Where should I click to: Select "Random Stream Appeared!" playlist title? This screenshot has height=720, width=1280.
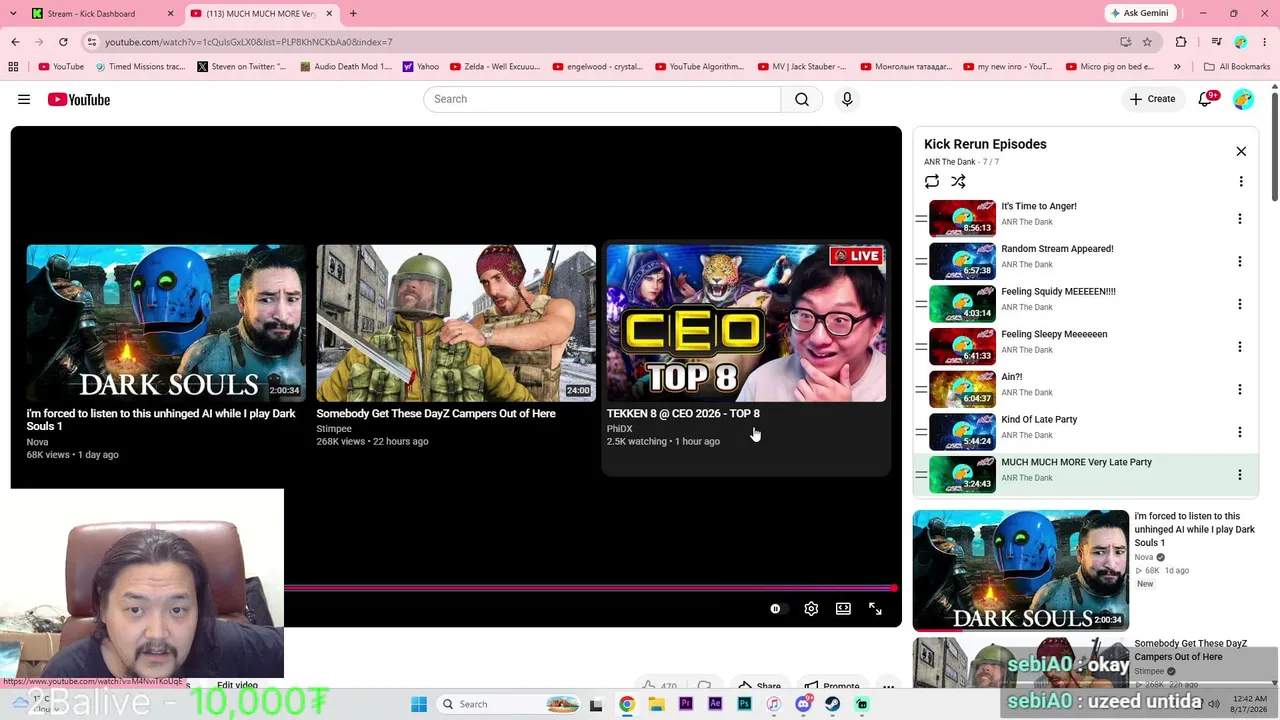pyautogui.click(x=1057, y=249)
